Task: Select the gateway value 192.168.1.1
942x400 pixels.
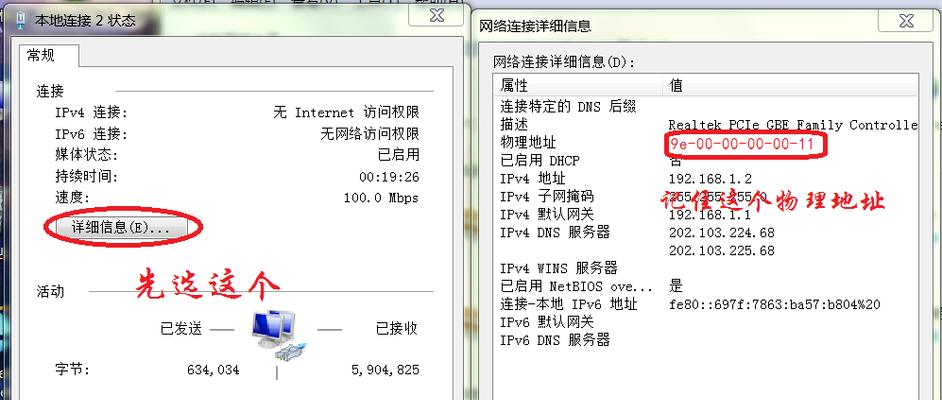Action: coord(710,215)
